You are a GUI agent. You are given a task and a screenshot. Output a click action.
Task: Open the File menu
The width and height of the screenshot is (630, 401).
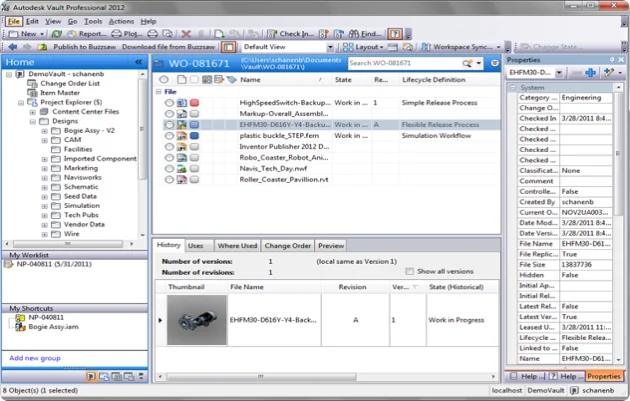click(x=14, y=21)
